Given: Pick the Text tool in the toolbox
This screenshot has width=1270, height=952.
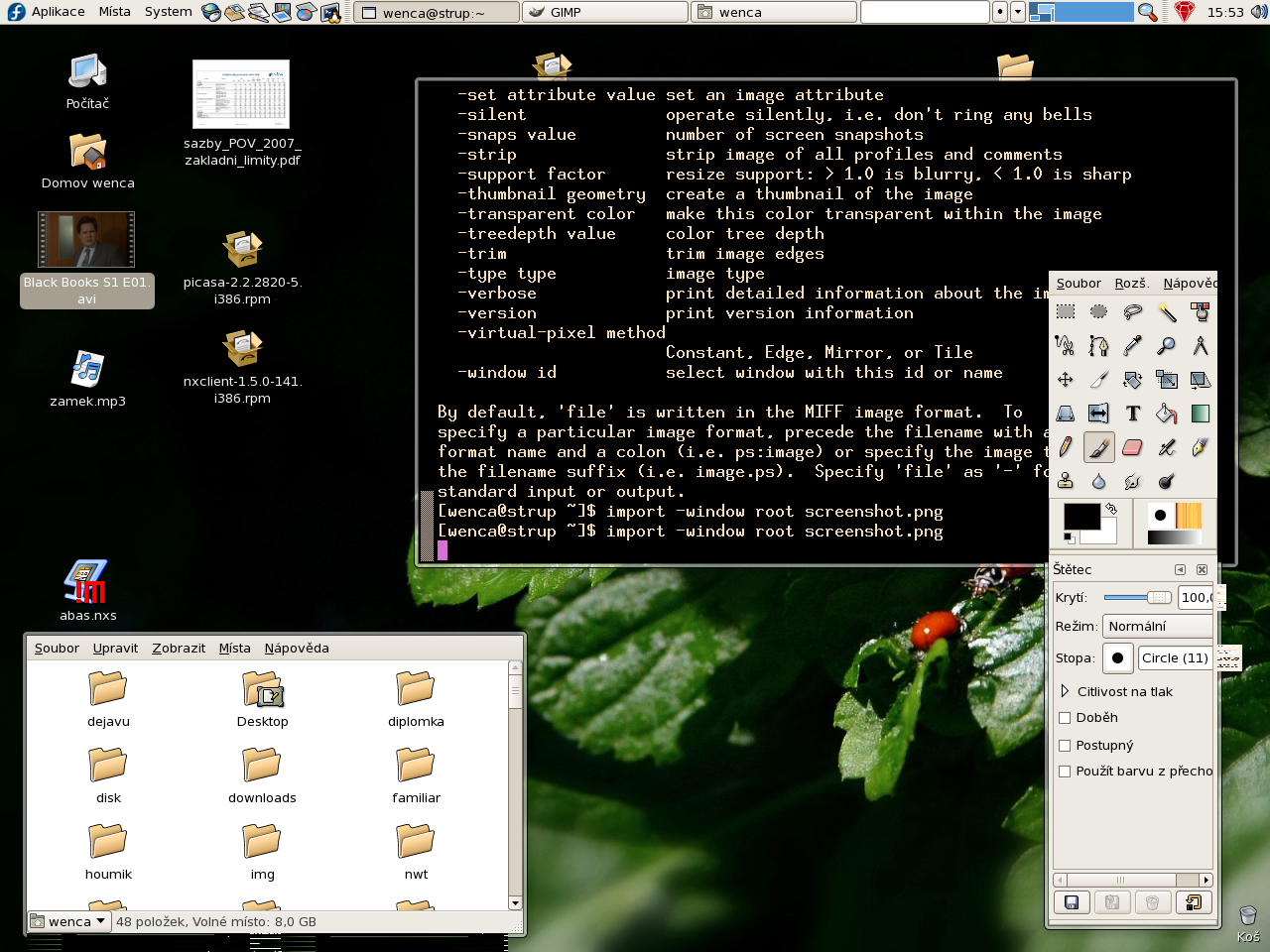Looking at the screenshot, I should (x=1133, y=414).
